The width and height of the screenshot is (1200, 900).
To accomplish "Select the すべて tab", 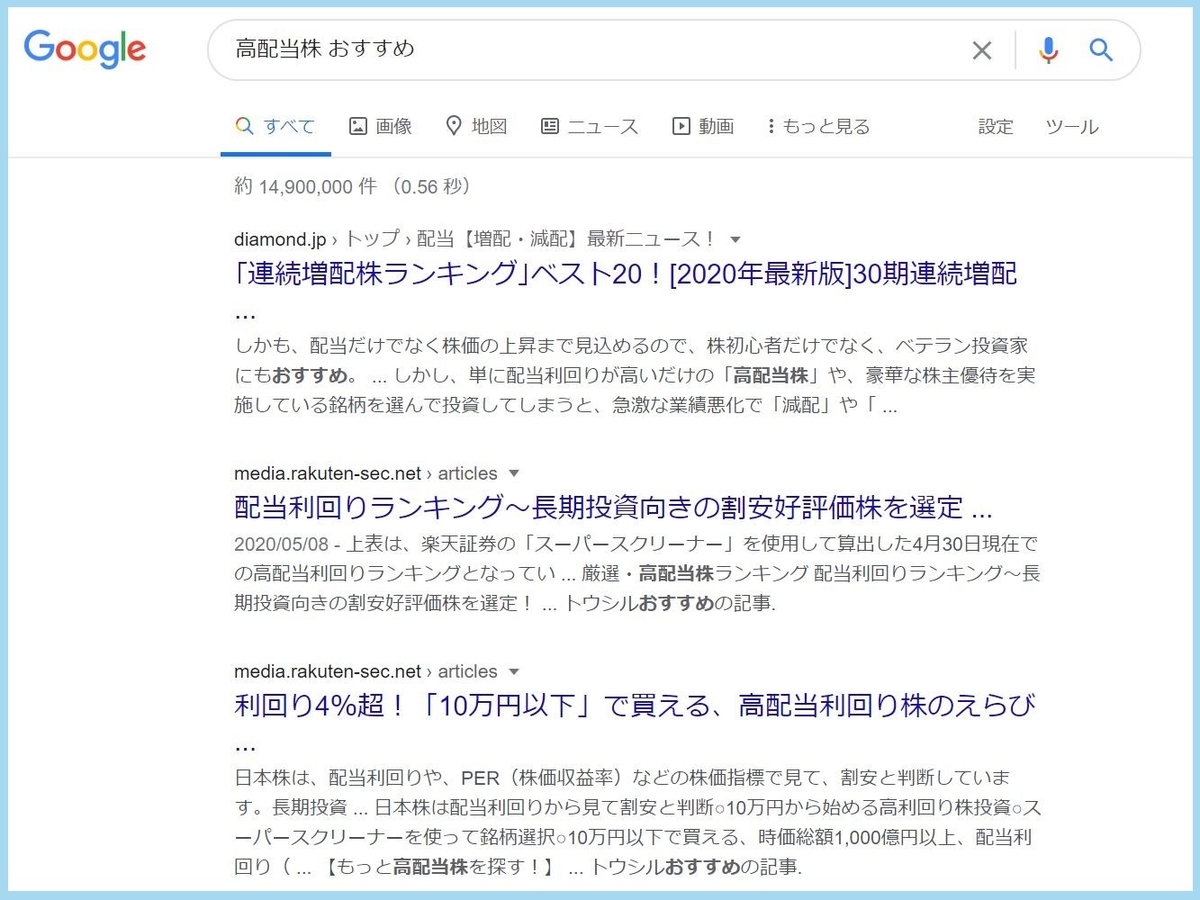I will pyautogui.click(x=275, y=127).
